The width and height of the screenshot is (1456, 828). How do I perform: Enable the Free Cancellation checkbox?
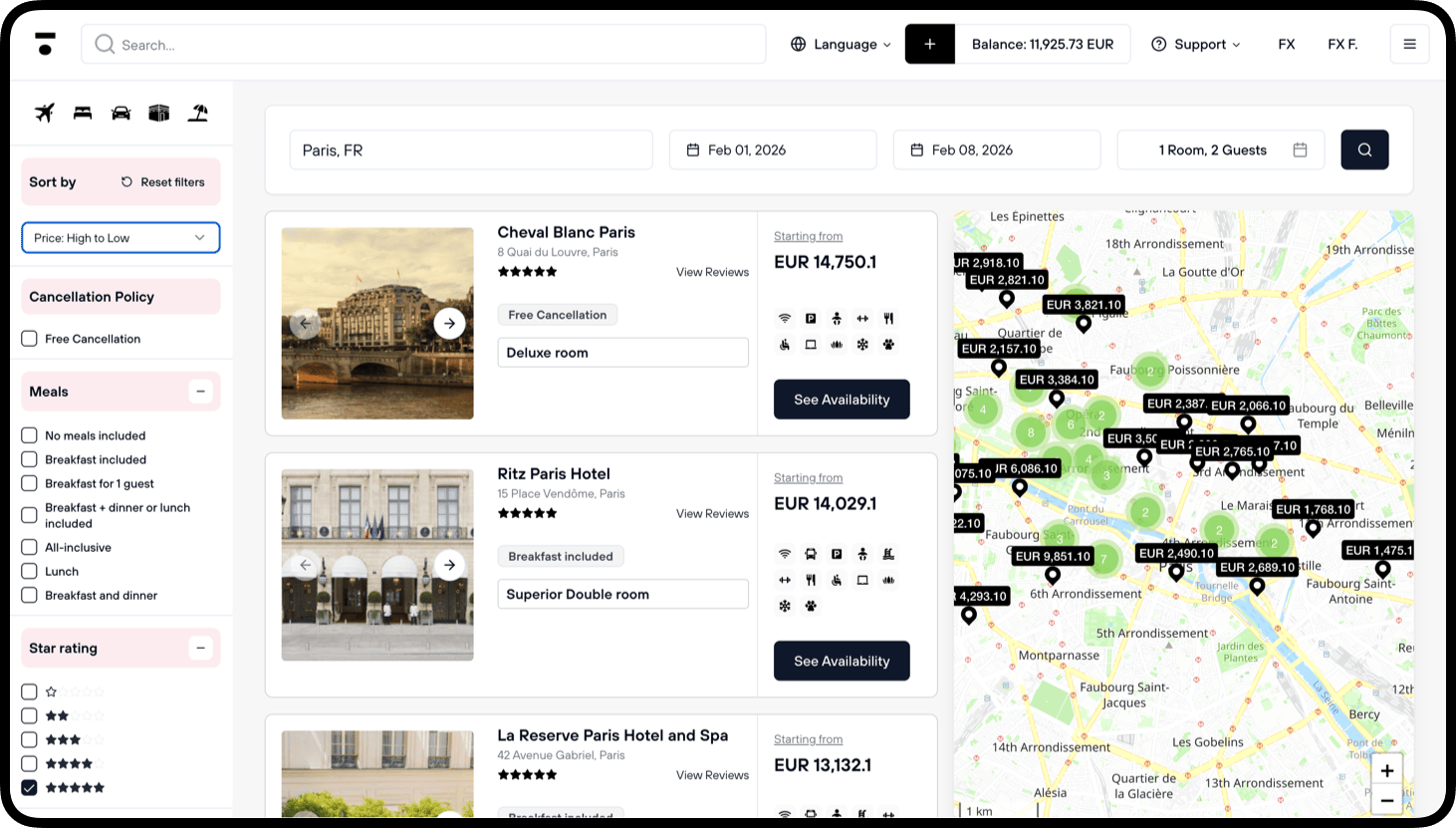(30, 339)
